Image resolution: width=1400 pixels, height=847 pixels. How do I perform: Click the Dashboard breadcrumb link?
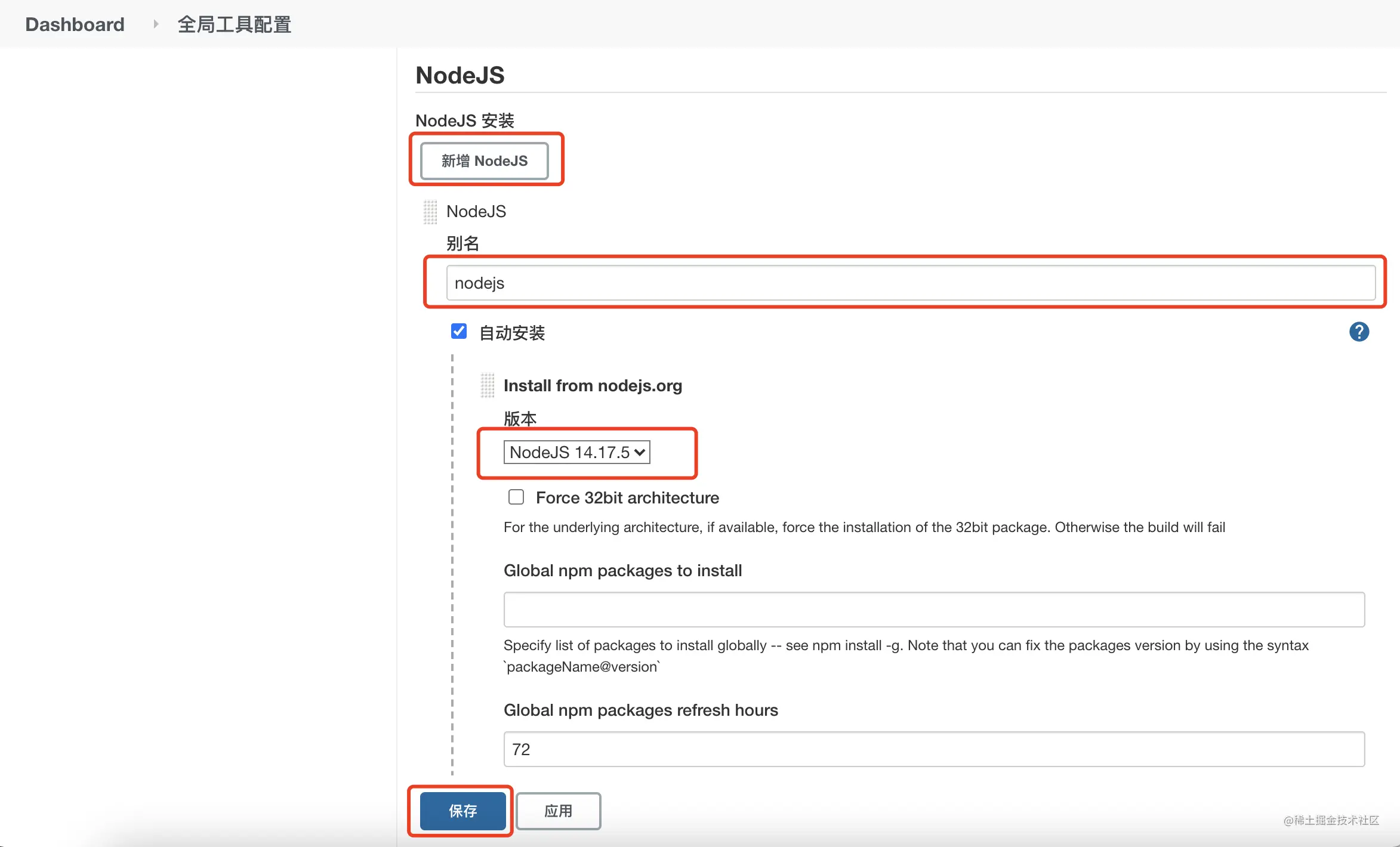coord(75,24)
